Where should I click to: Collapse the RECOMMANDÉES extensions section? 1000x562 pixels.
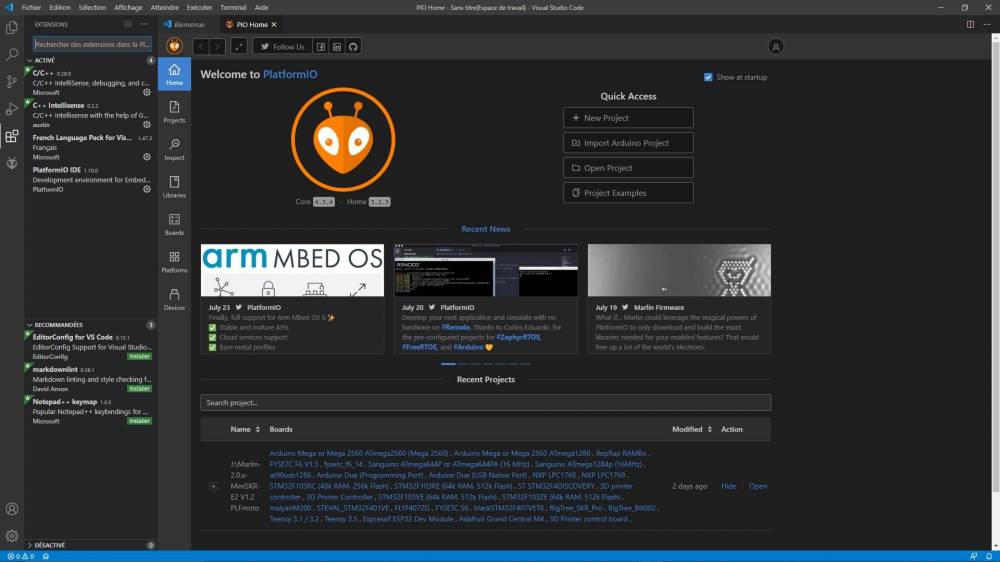[29, 325]
